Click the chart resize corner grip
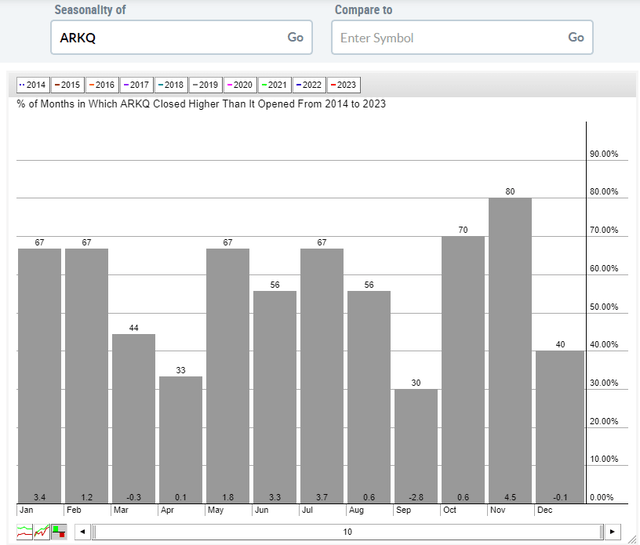Viewport: 640px width, 545px height. coord(633,538)
